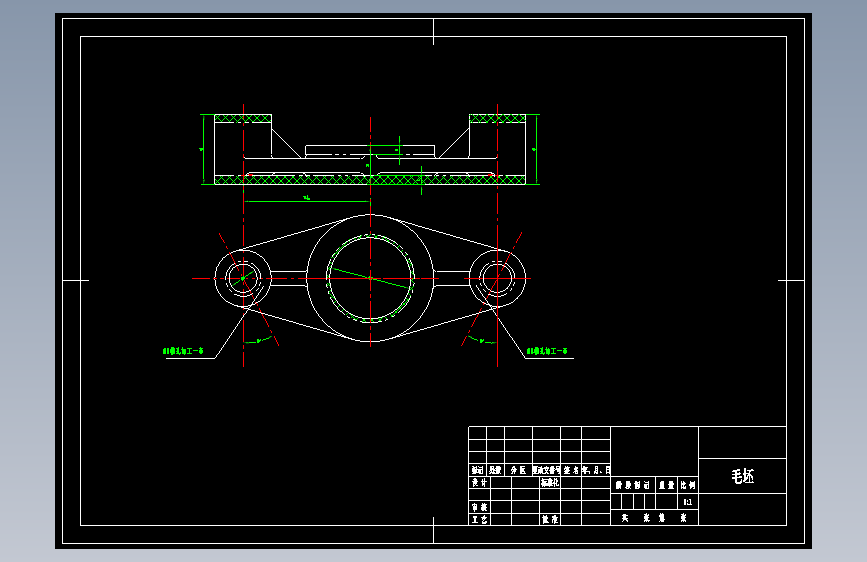This screenshot has height=562, width=867.
Task: Click the 批准 label cell
Action: tap(550, 519)
